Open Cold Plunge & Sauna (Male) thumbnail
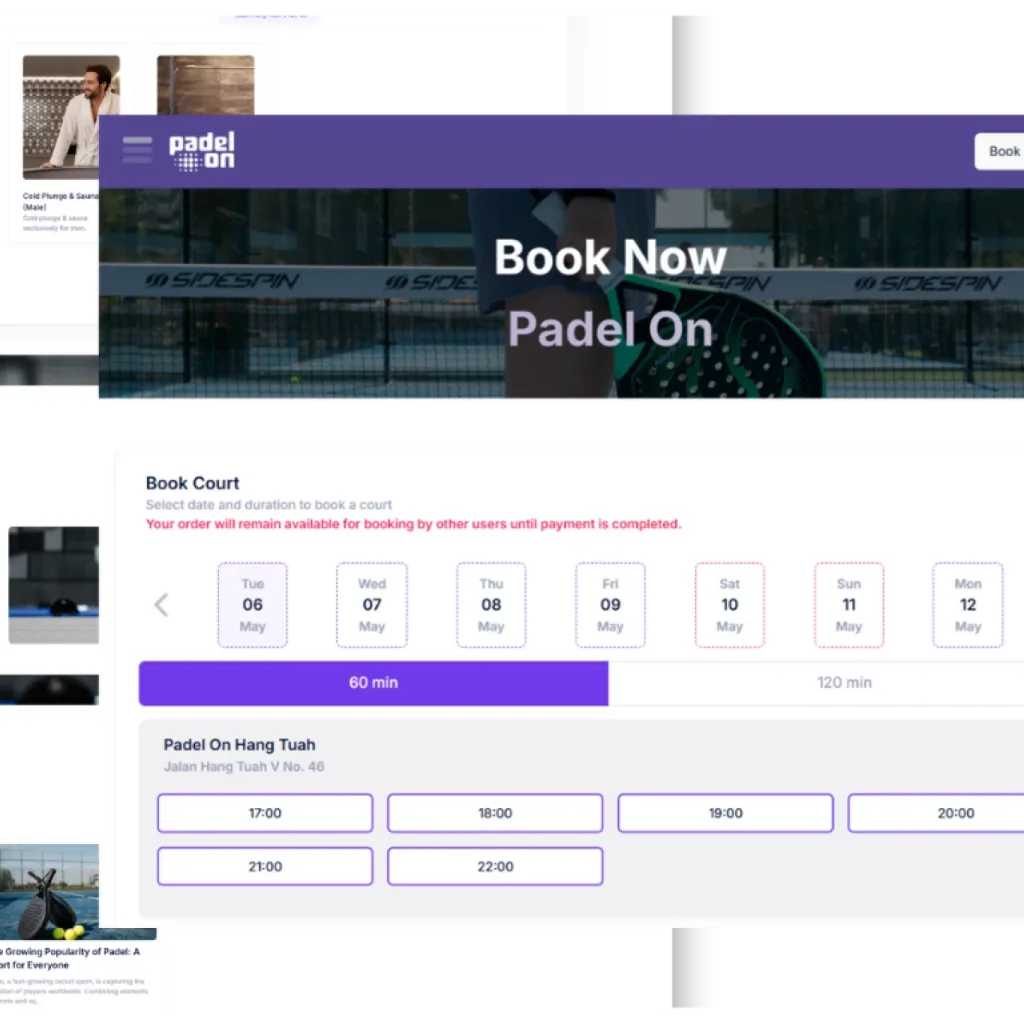 click(x=71, y=118)
